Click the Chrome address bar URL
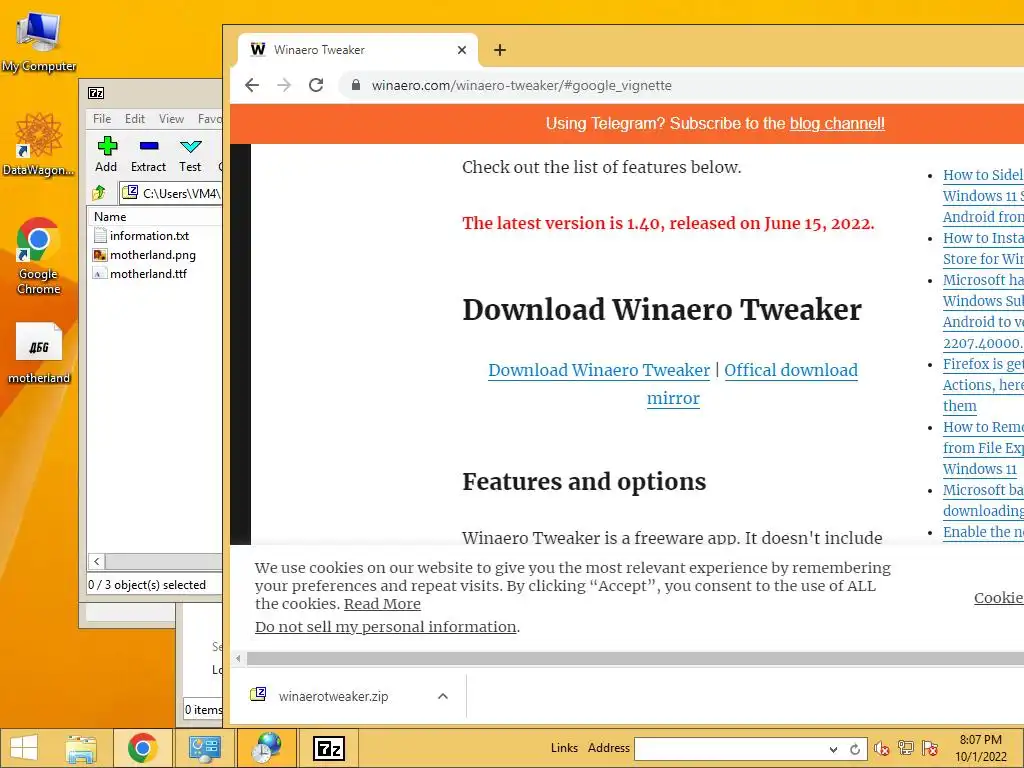 521,86
